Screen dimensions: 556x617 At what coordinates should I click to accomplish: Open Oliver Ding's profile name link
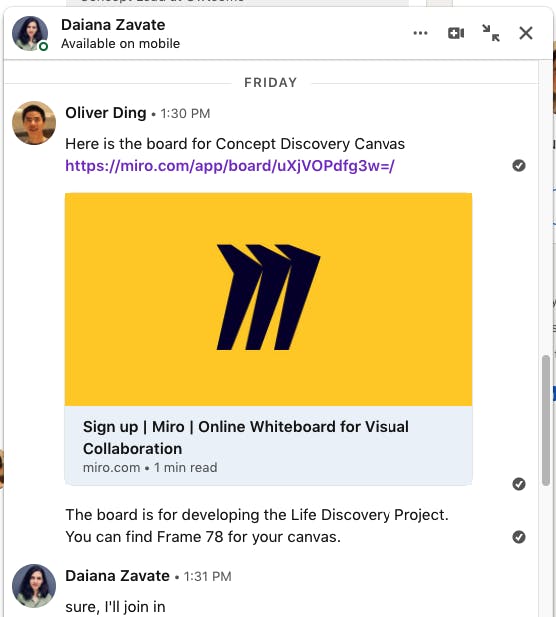[106, 113]
